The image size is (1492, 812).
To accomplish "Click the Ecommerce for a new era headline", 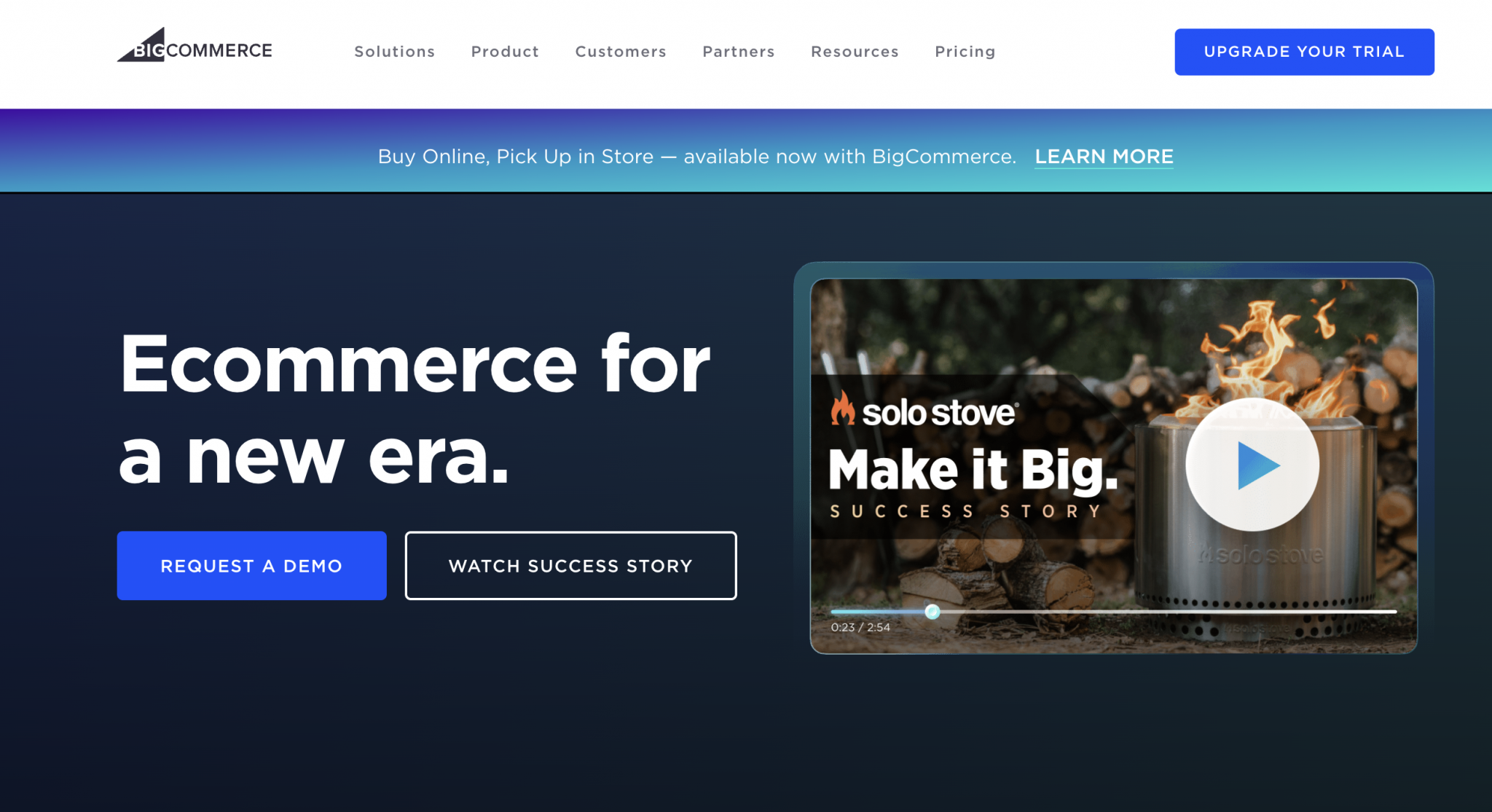I will [415, 409].
